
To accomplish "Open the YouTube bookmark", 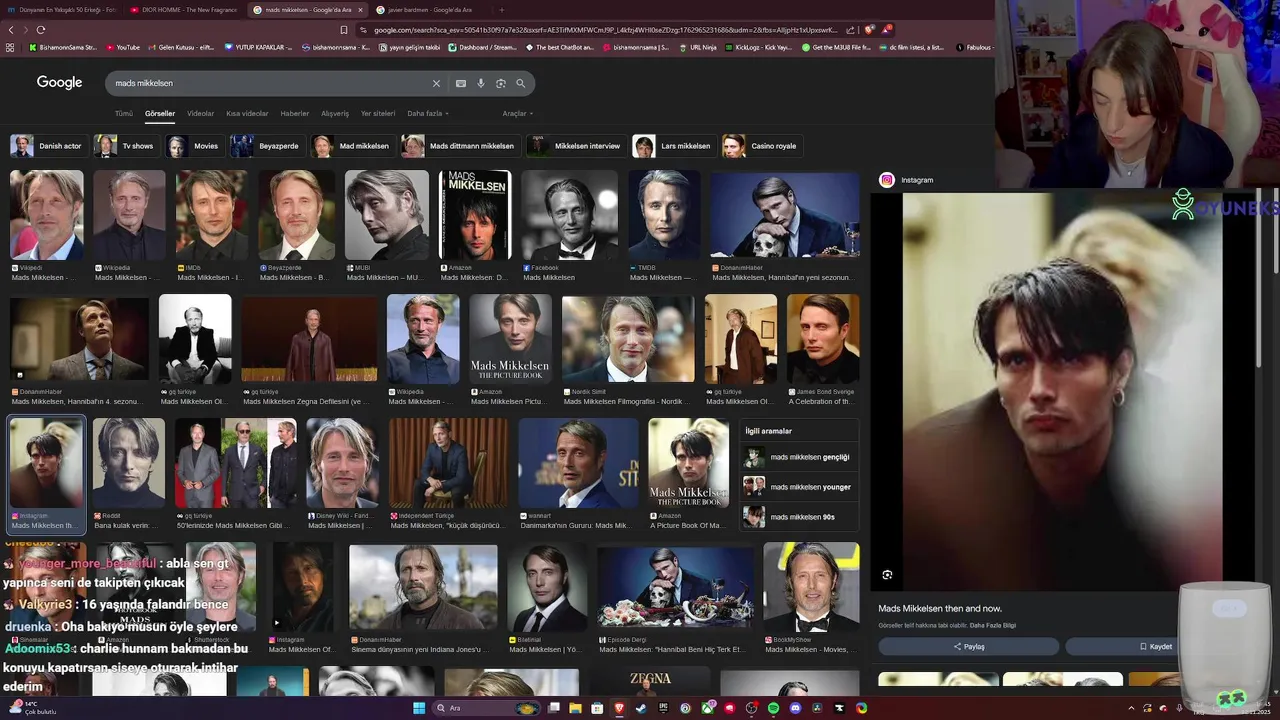I will (122, 47).
